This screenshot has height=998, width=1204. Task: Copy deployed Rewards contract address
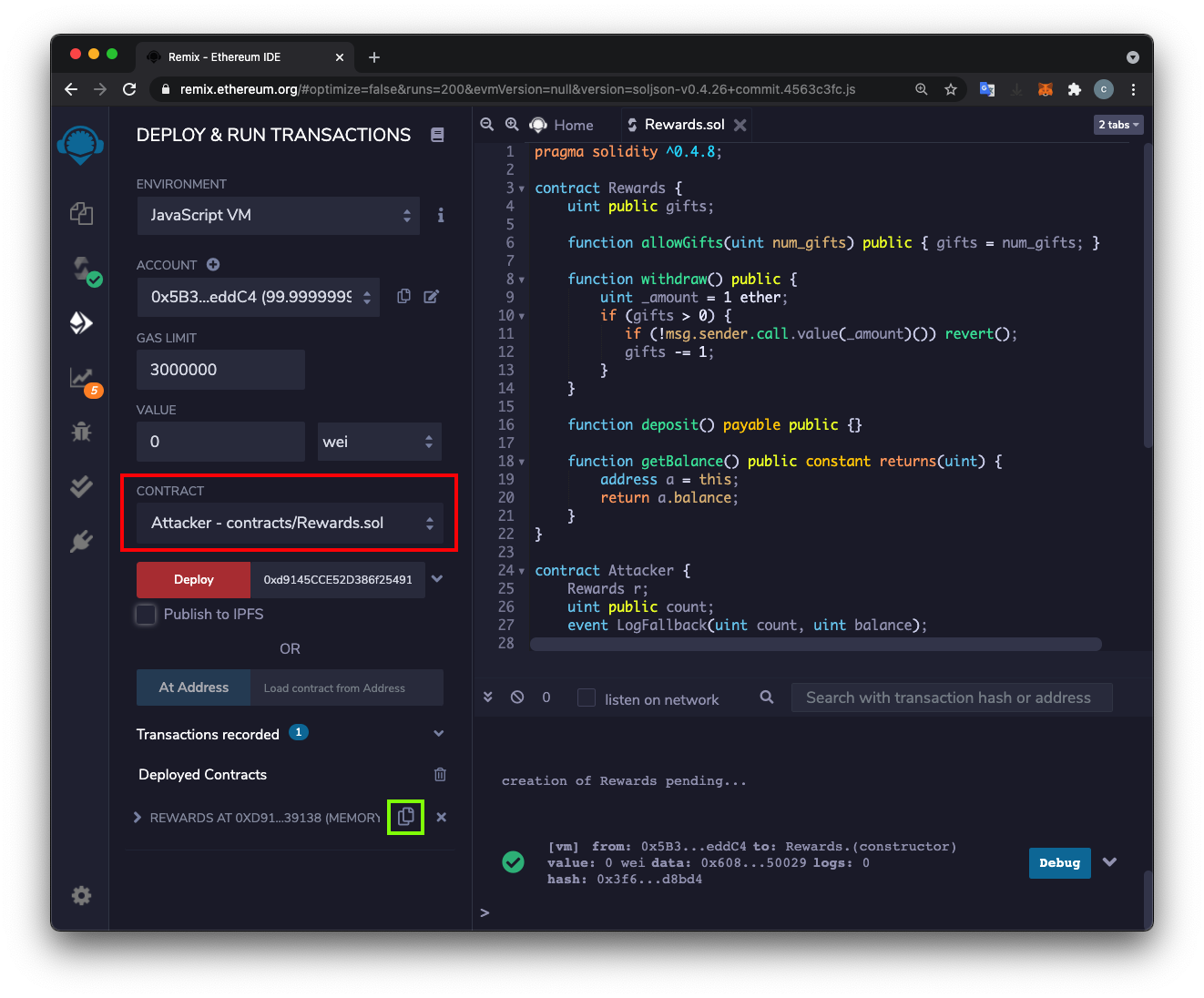coord(406,817)
